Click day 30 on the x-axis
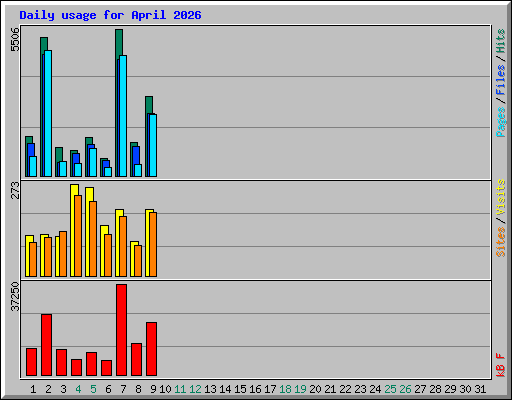Image resolution: width=512 pixels, height=400 pixels. (465, 389)
